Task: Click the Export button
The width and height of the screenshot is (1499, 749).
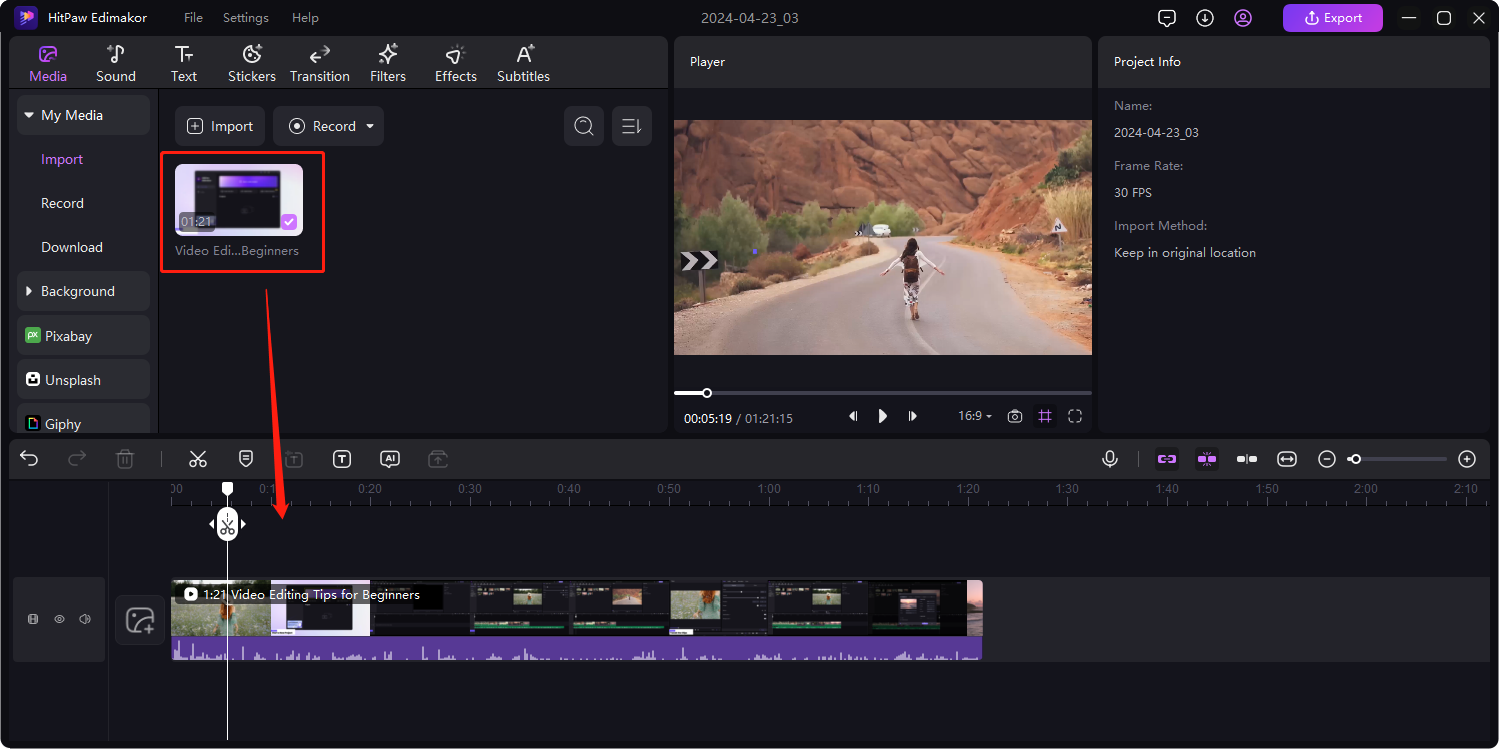Action: pyautogui.click(x=1333, y=17)
